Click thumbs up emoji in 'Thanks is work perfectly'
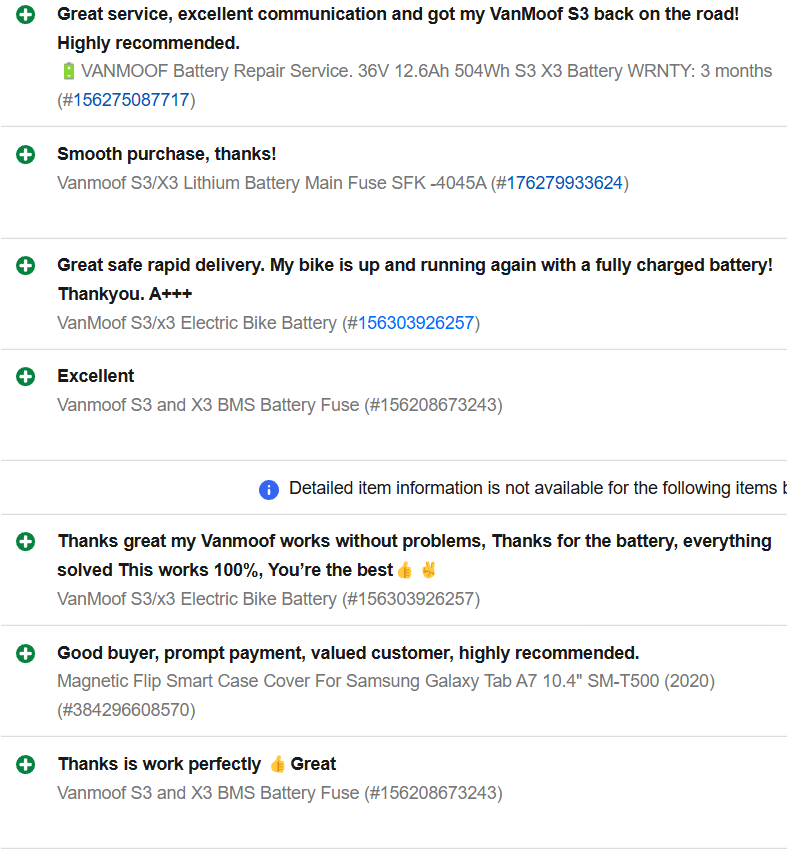Viewport: 787px width, 853px height. (277, 764)
